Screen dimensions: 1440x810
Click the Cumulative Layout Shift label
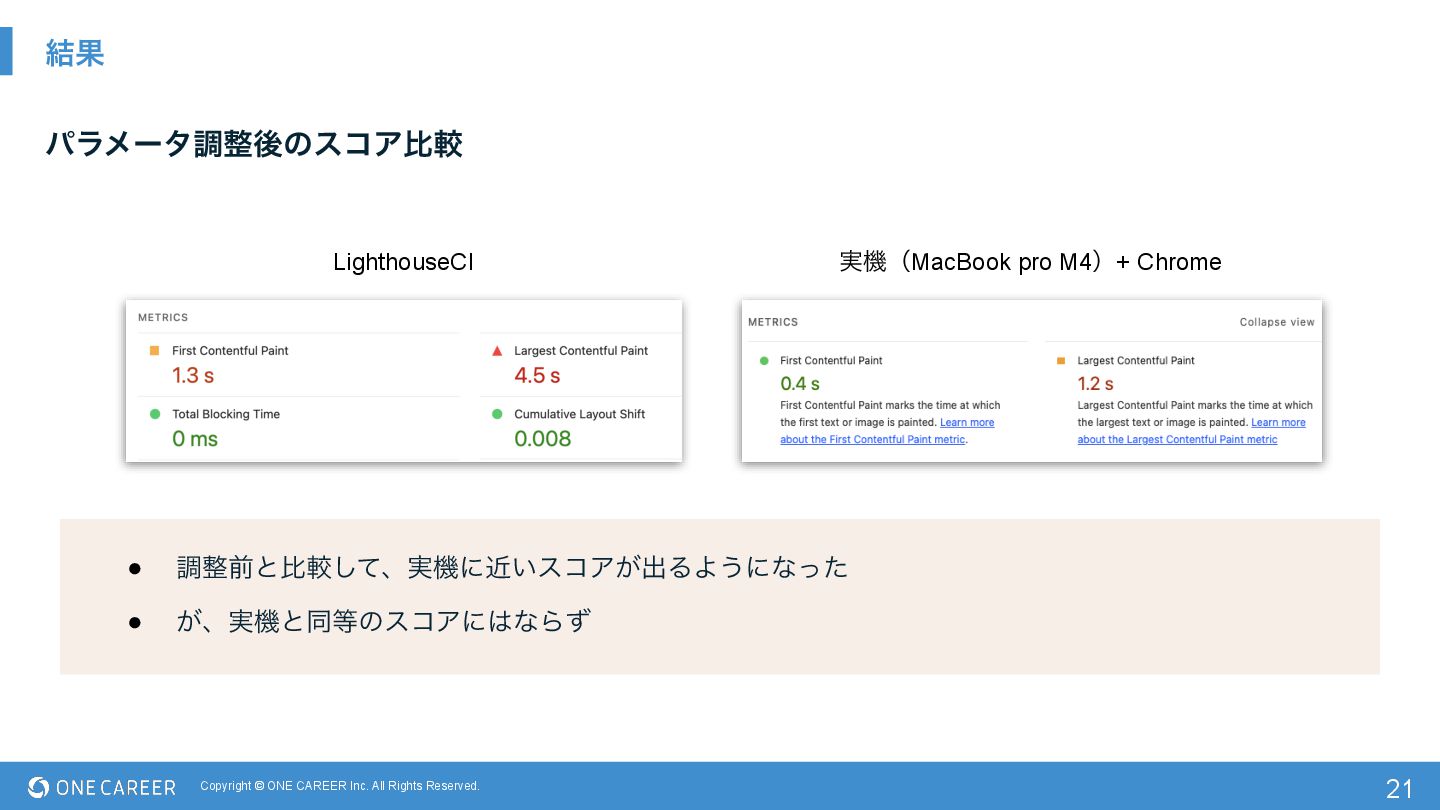tap(580, 414)
